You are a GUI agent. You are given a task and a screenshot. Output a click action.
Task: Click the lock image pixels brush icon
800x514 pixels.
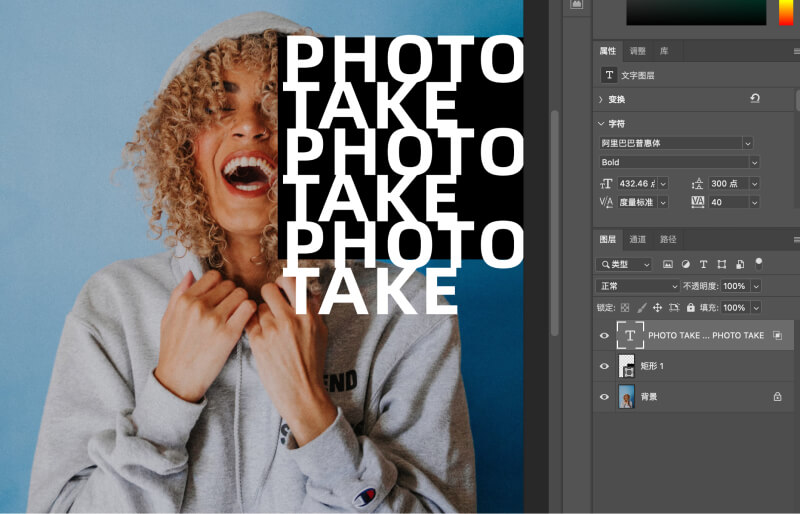coord(642,308)
